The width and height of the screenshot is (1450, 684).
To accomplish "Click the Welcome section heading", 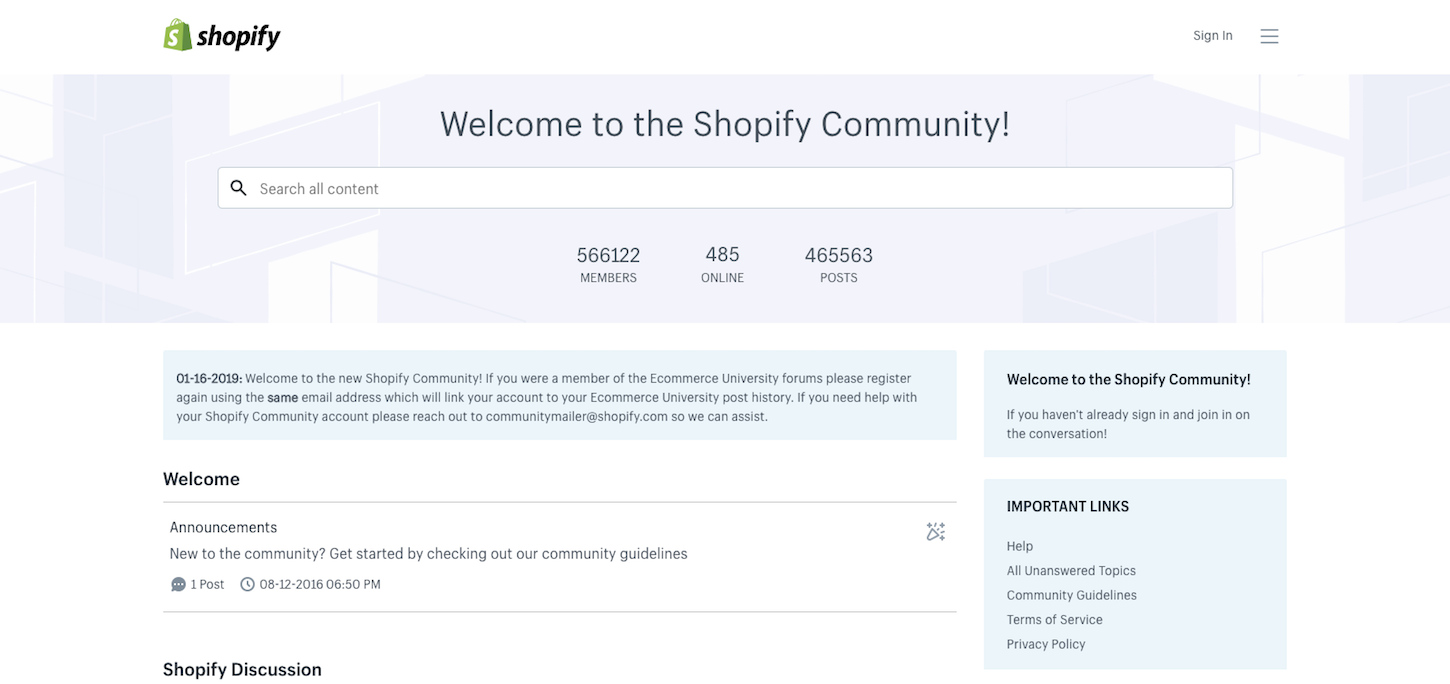I will [x=201, y=479].
